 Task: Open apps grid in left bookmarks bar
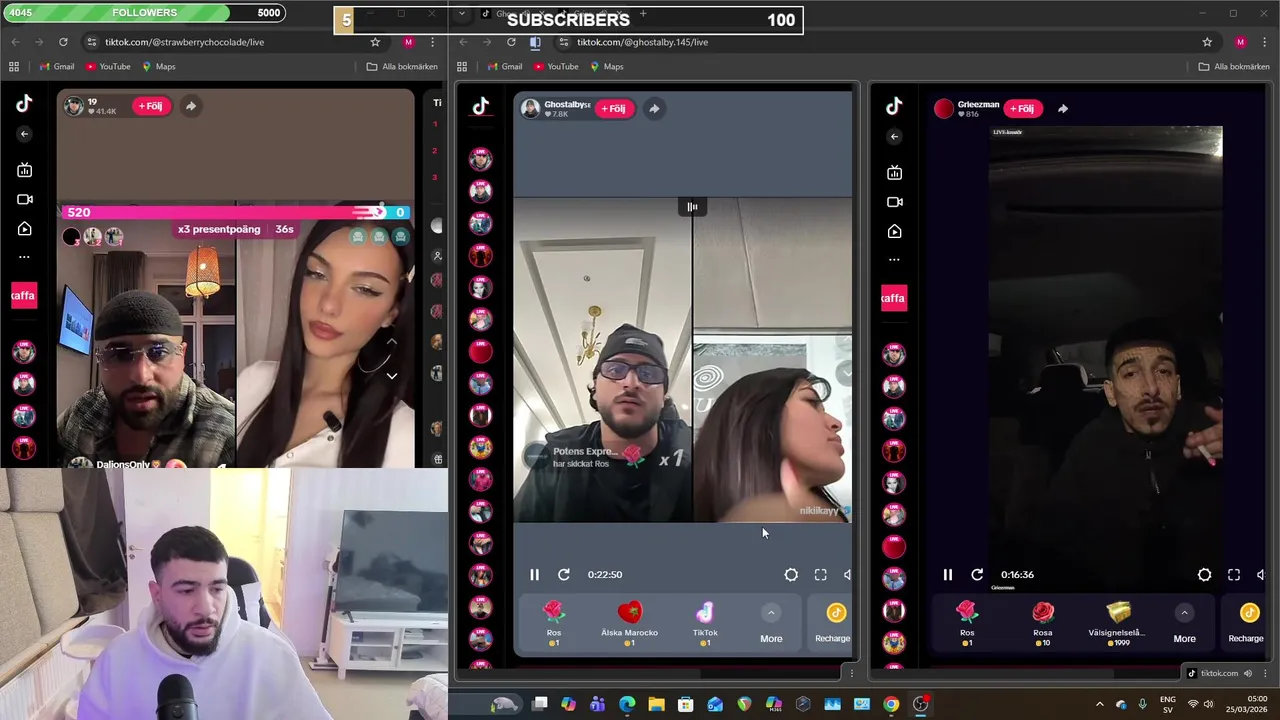coord(14,66)
